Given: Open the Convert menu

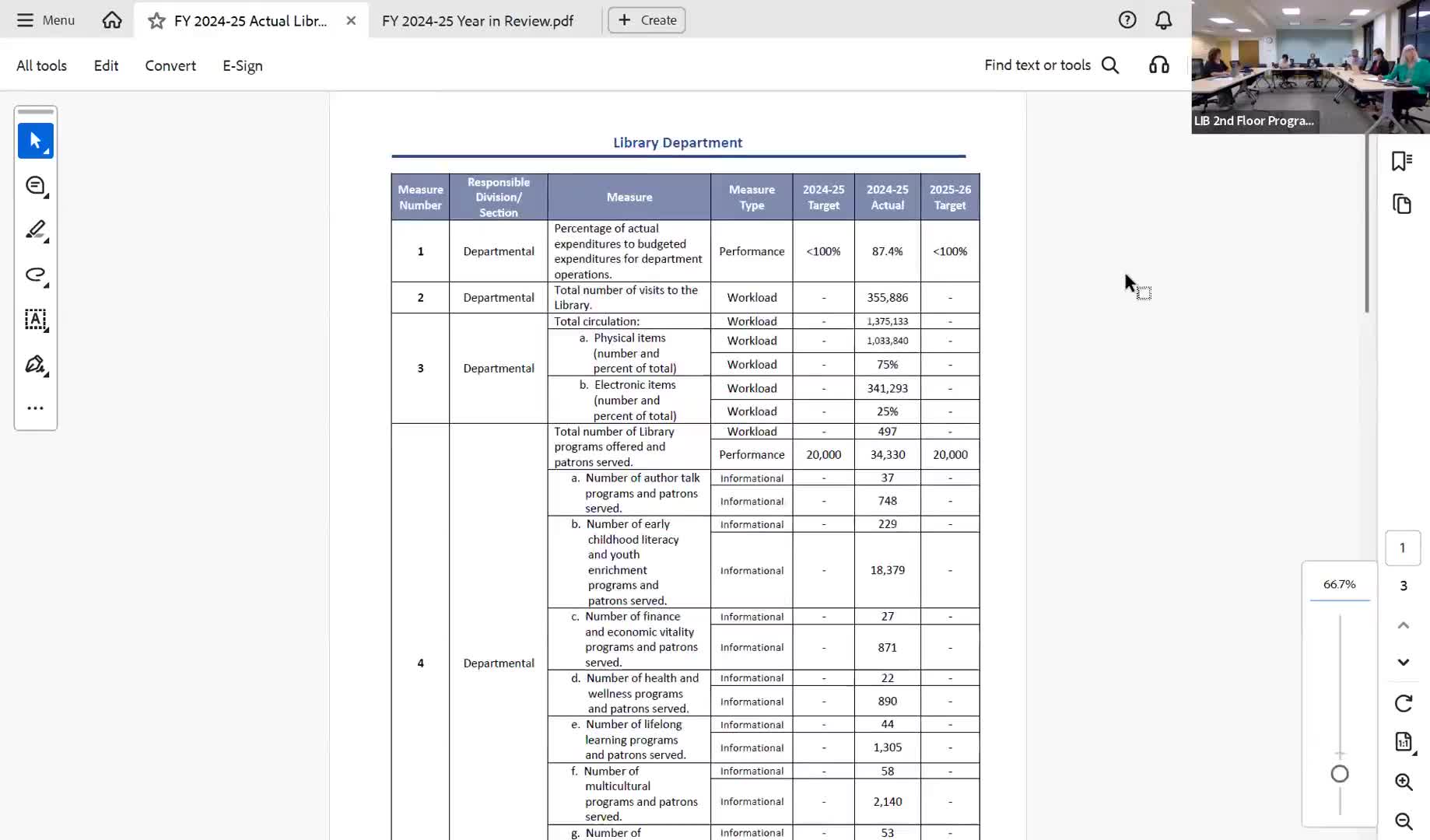Looking at the screenshot, I should click(170, 66).
